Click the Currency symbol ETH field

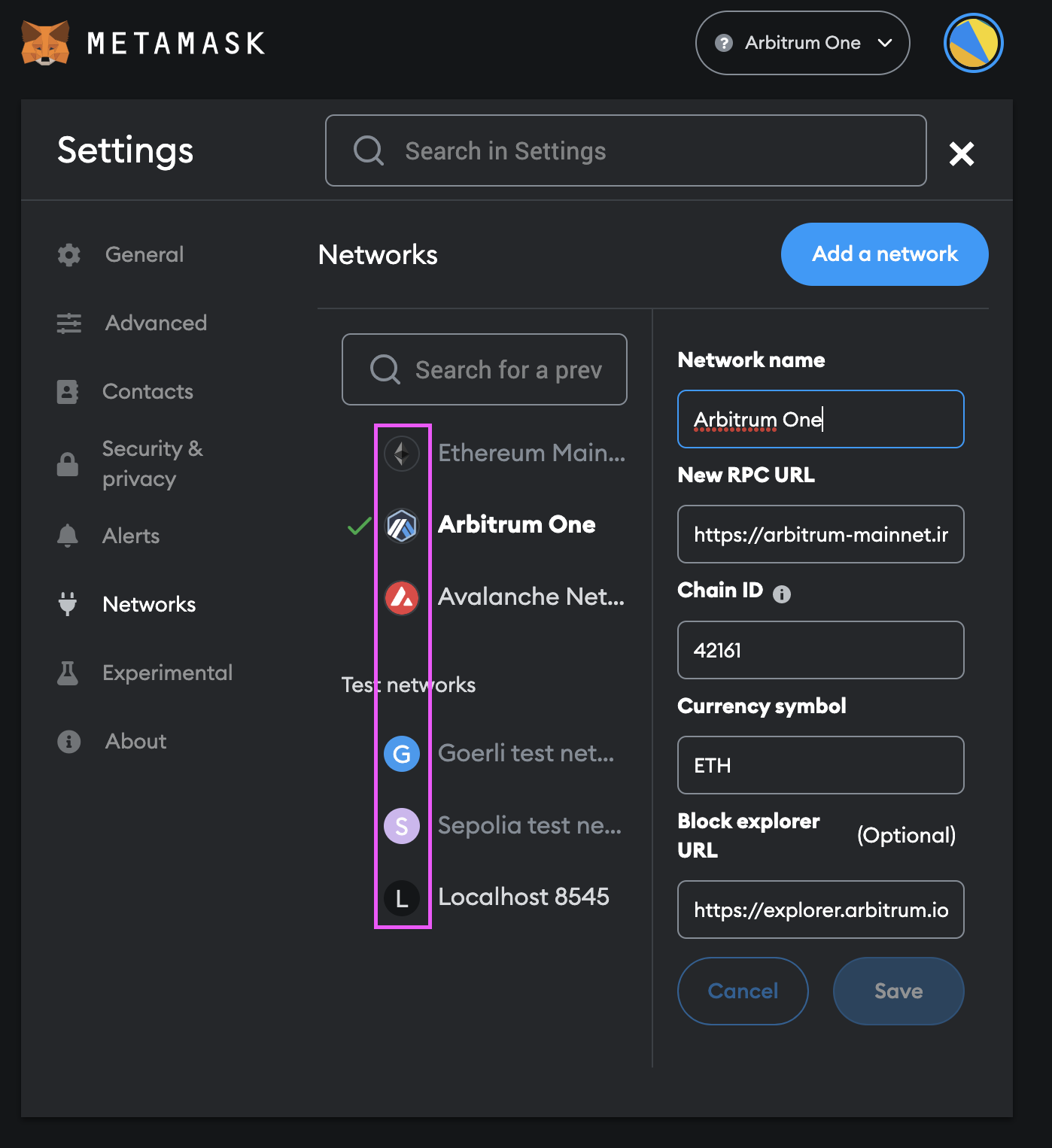[820, 765]
